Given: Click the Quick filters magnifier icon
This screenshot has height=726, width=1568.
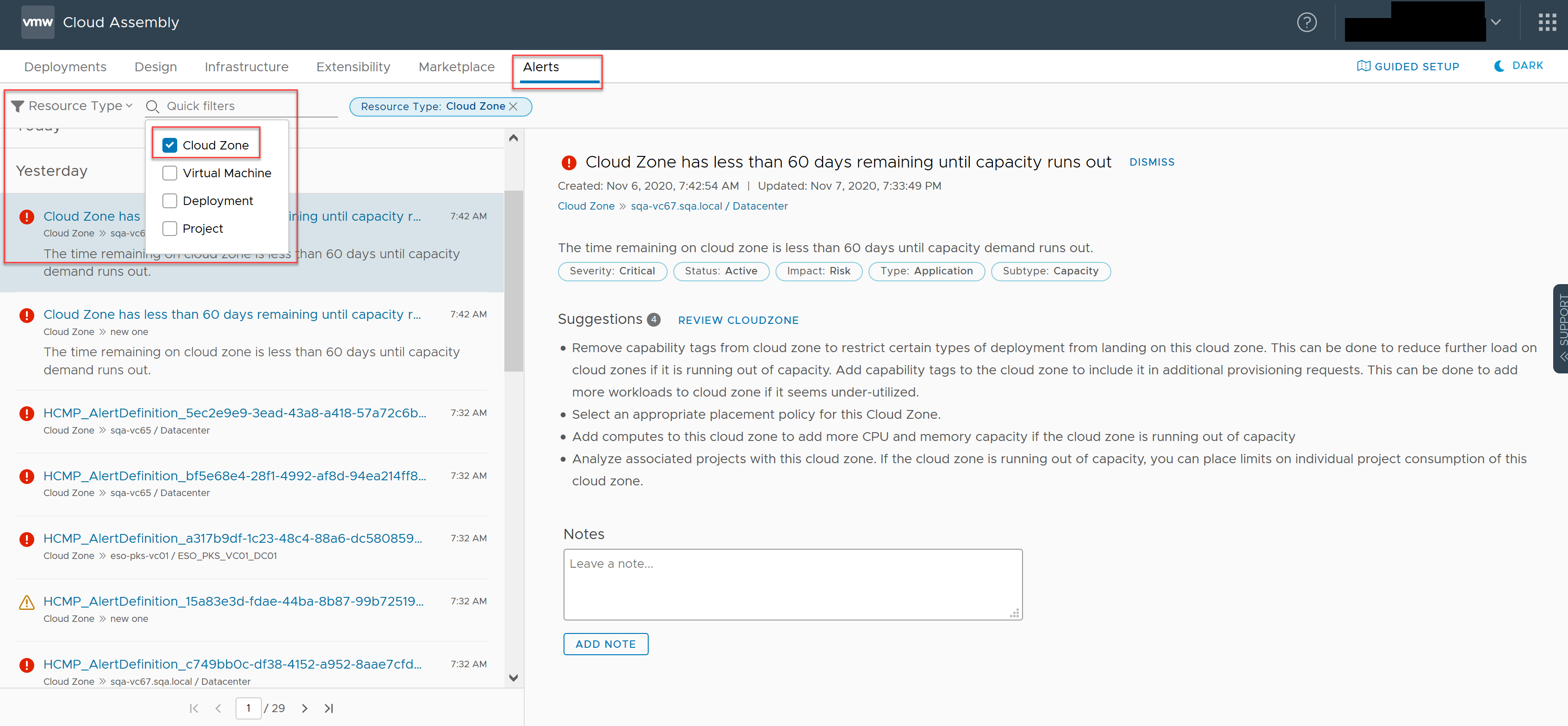Looking at the screenshot, I should point(153,106).
